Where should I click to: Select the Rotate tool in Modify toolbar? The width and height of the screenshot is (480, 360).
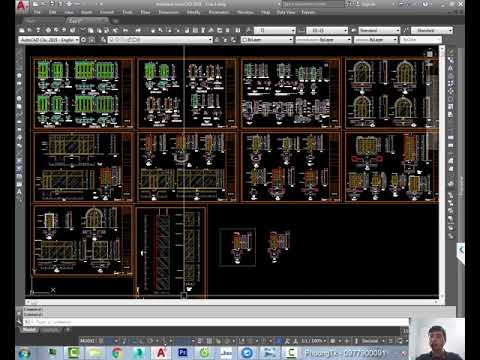click(451, 99)
